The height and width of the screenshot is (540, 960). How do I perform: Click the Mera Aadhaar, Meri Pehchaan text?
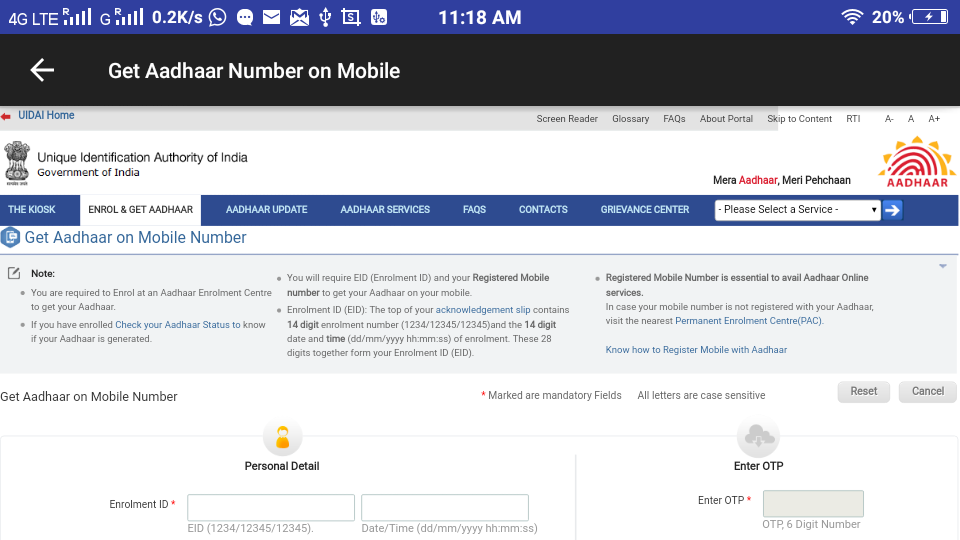pyautogui.click(x=781, y=180)
